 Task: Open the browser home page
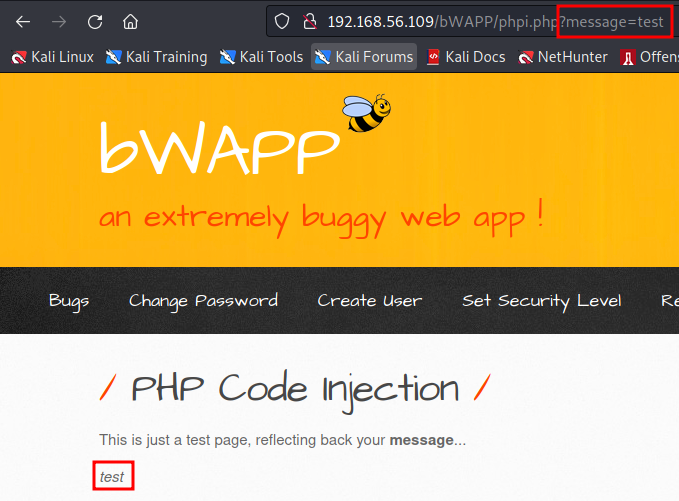click(130, 22)
